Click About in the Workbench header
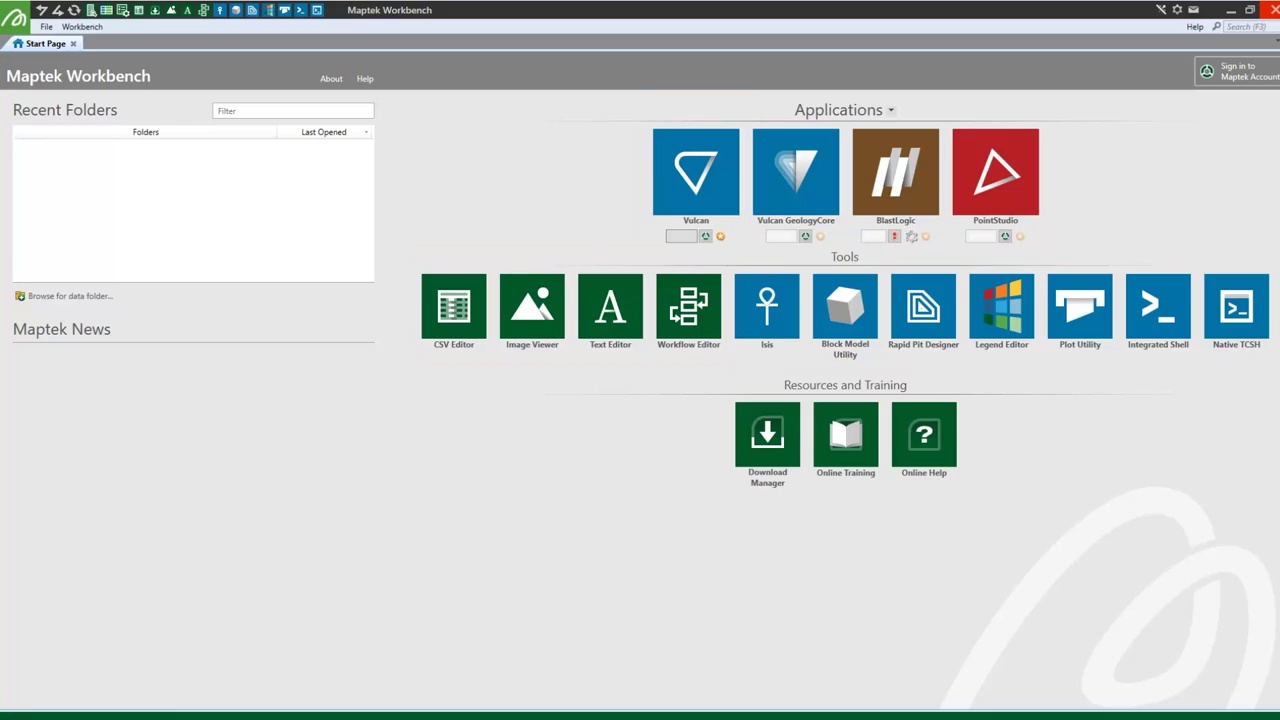1280x720 pixels. point(331,79)
